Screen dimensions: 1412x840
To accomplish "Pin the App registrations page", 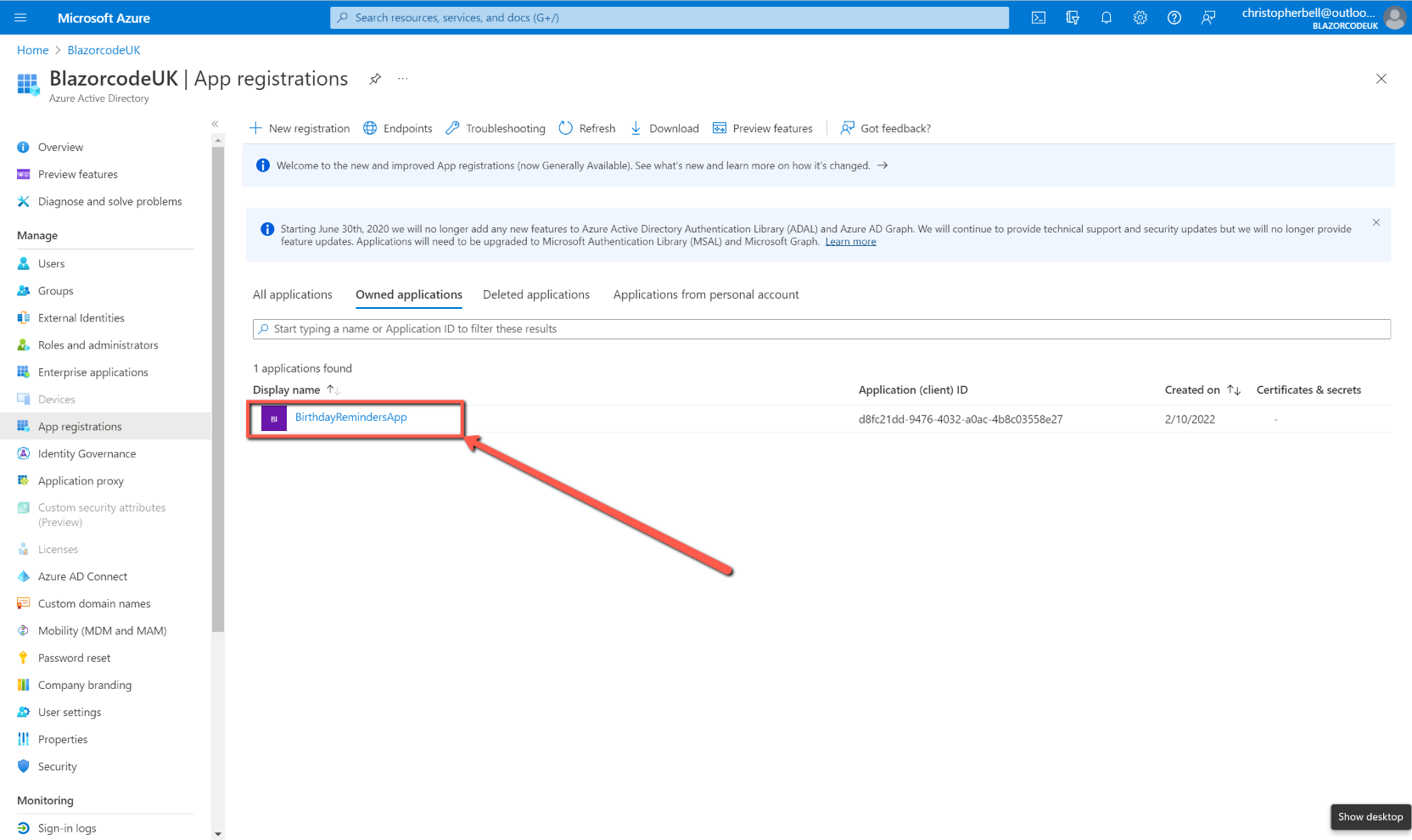I will point(375,78).
